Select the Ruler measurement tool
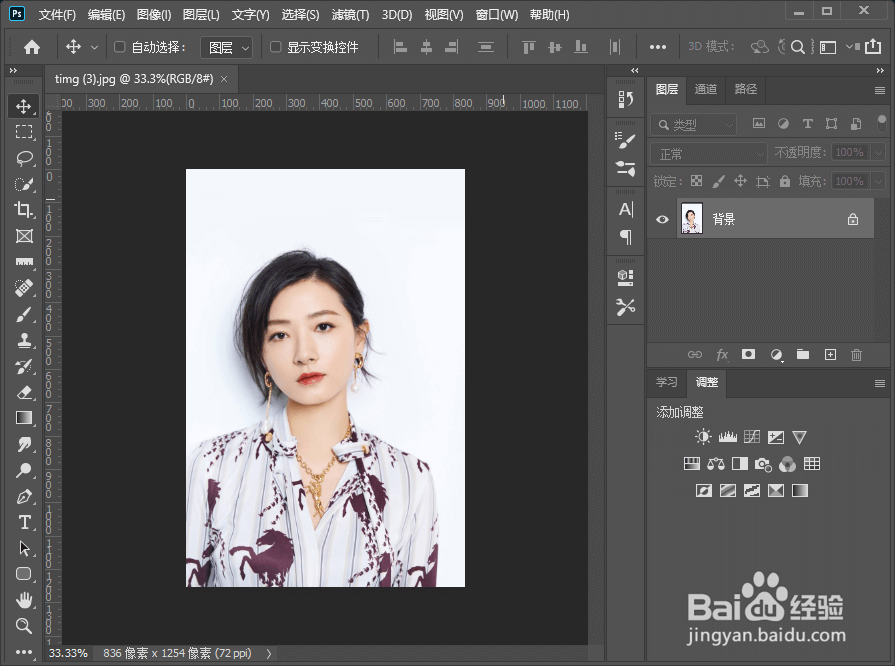This screenshot has height=666, width=895. click(x=23, y=262)
